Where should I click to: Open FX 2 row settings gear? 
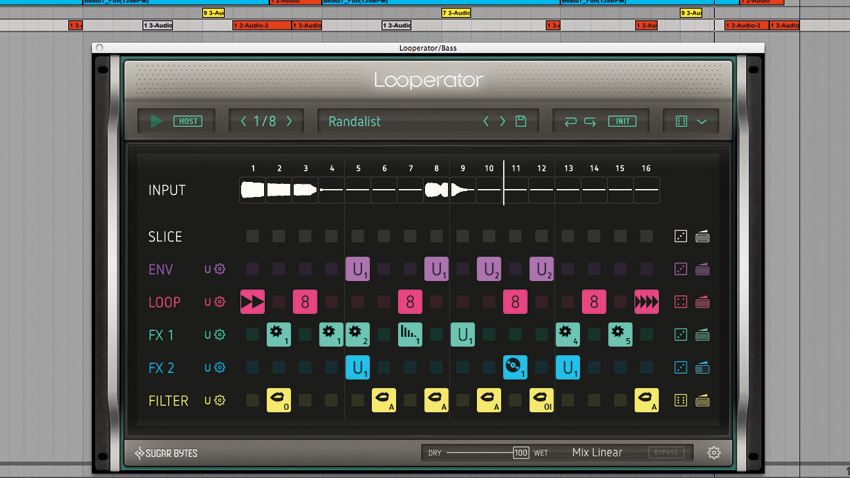tap(220, 367)
